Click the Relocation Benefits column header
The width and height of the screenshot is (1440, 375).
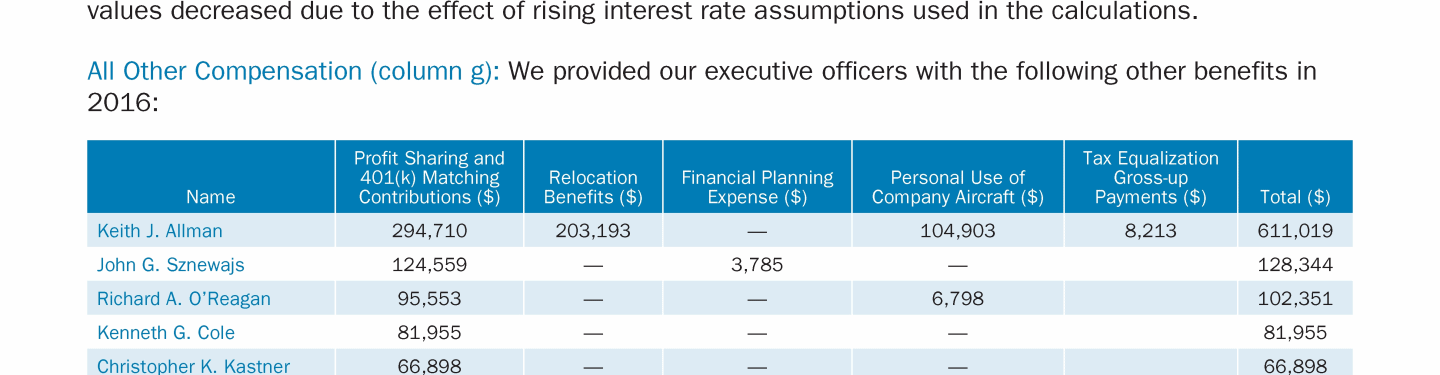tap(593, 187)
